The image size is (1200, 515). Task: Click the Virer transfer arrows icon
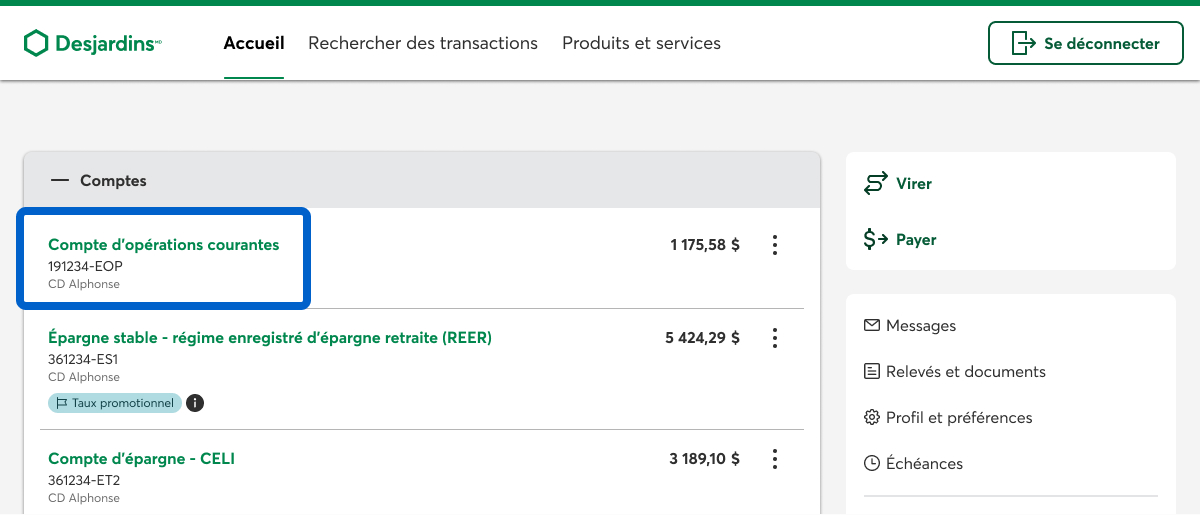(876, 184)
